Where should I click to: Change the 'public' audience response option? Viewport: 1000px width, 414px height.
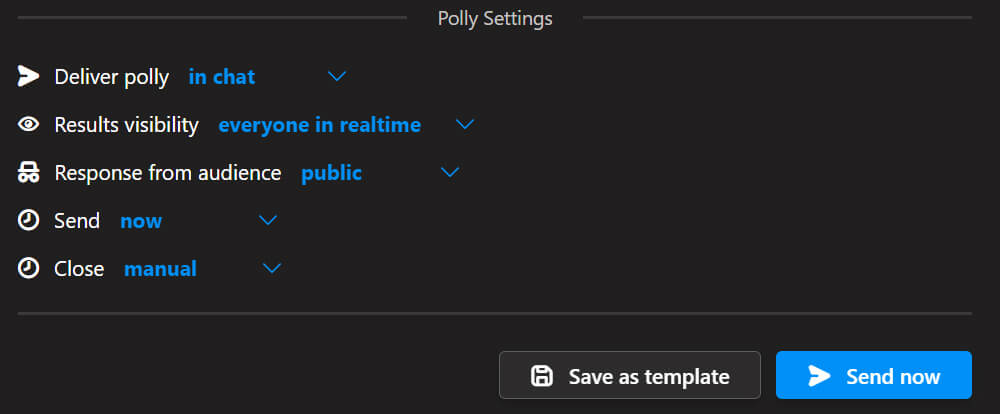tap(331, 173)
